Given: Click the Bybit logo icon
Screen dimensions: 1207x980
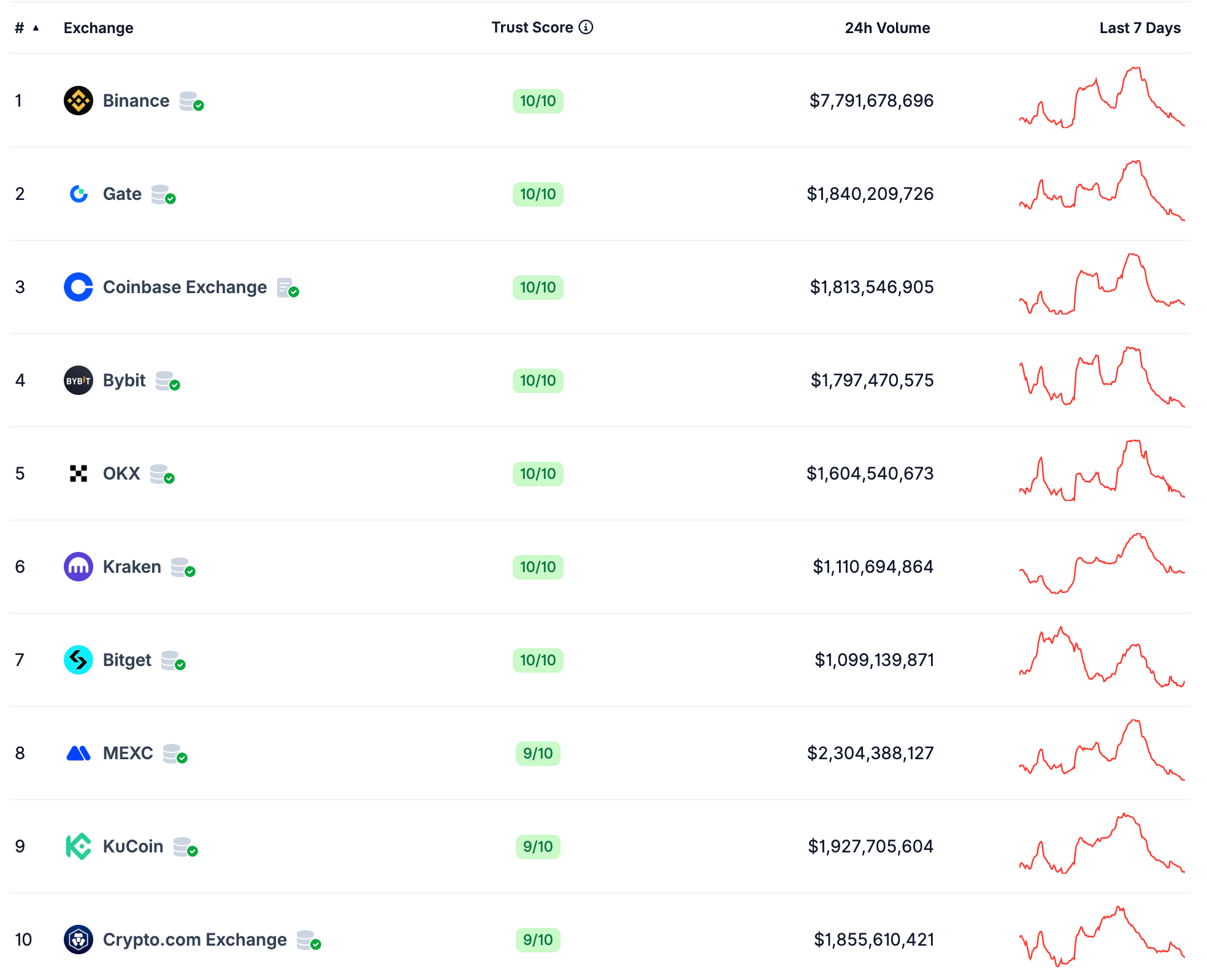Looking at the screenshot, I should click(x=79, y=380).
